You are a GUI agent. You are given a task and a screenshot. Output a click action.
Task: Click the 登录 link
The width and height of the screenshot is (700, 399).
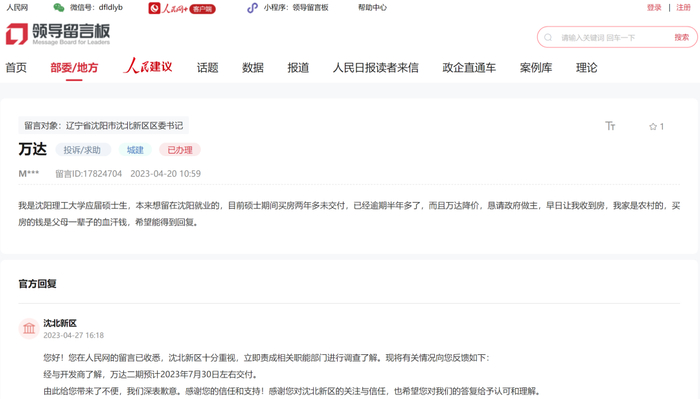(654, 8)
